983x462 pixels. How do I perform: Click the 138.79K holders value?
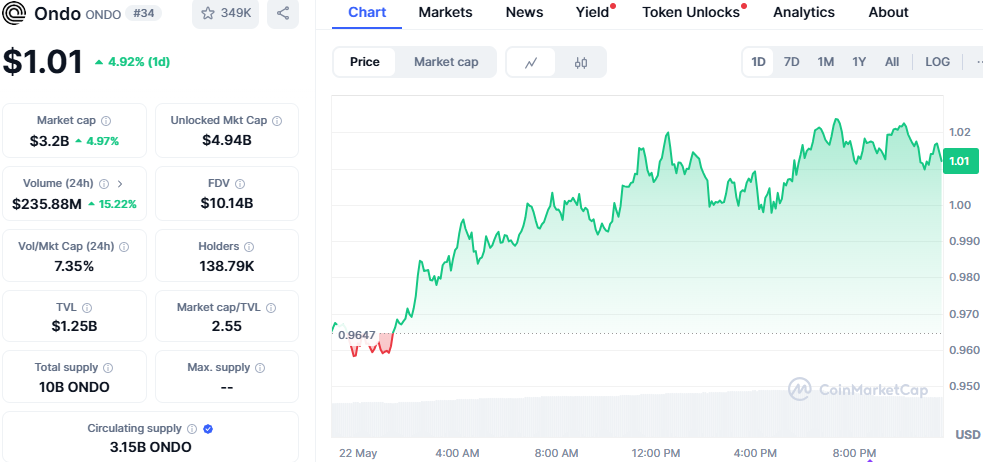point(227,266)
